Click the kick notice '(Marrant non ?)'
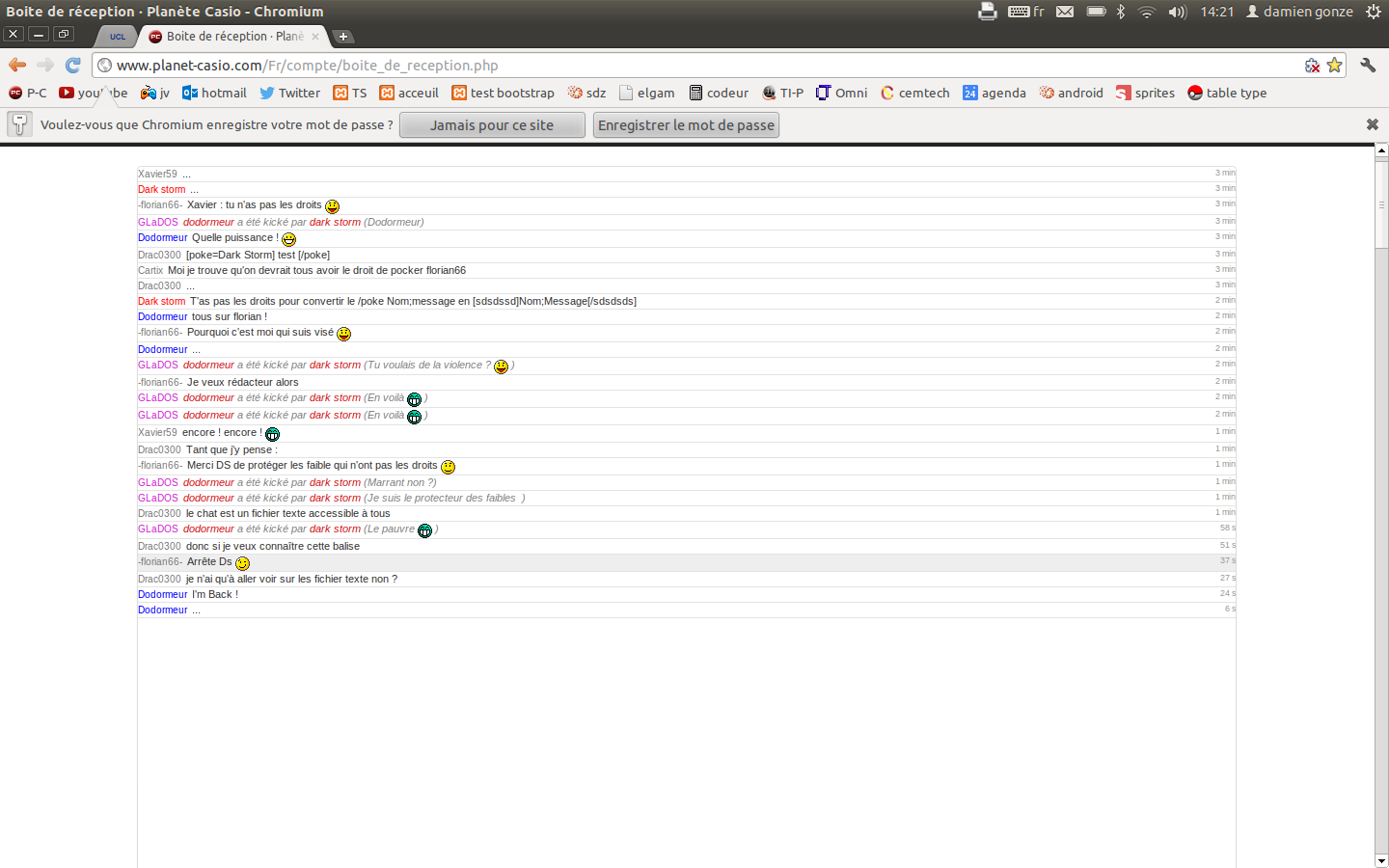This screenshot has height=868, width=1389. click(x=400, y=482)
